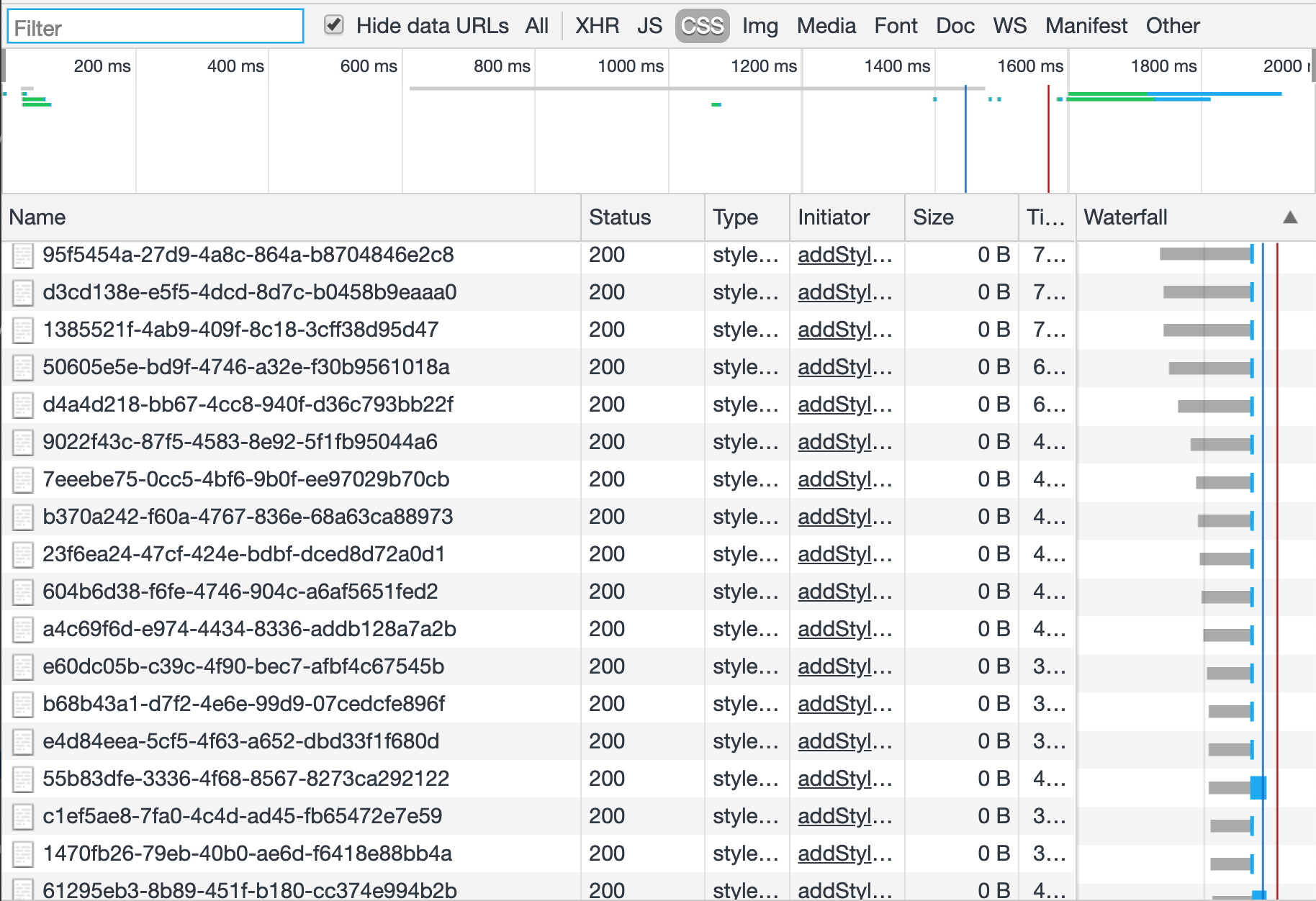Select the Other filter type
The width and height of the screenshot is (1316, 901).
[1173, 26]
